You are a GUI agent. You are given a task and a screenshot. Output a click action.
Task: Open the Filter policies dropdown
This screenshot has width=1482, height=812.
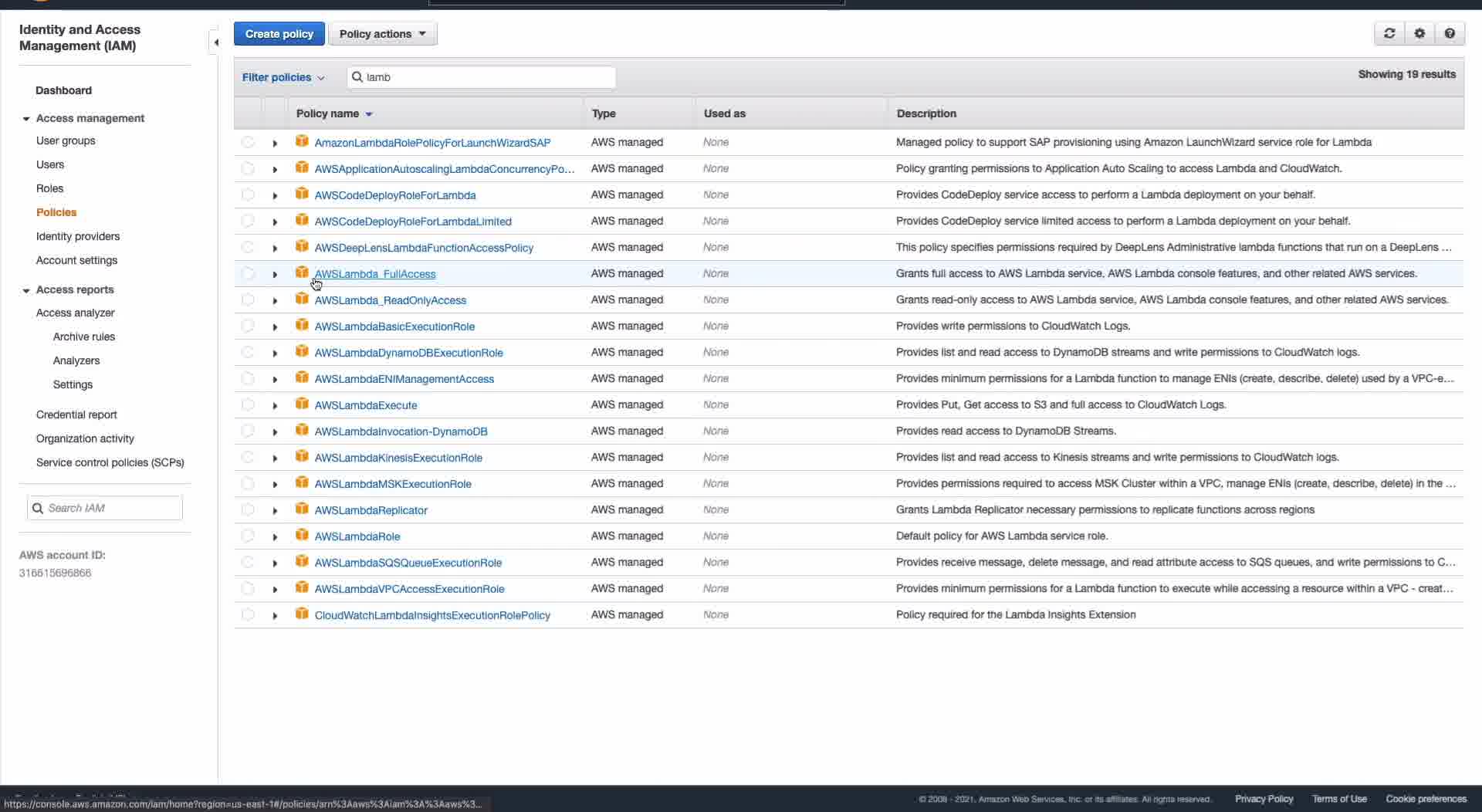[283, 77]
